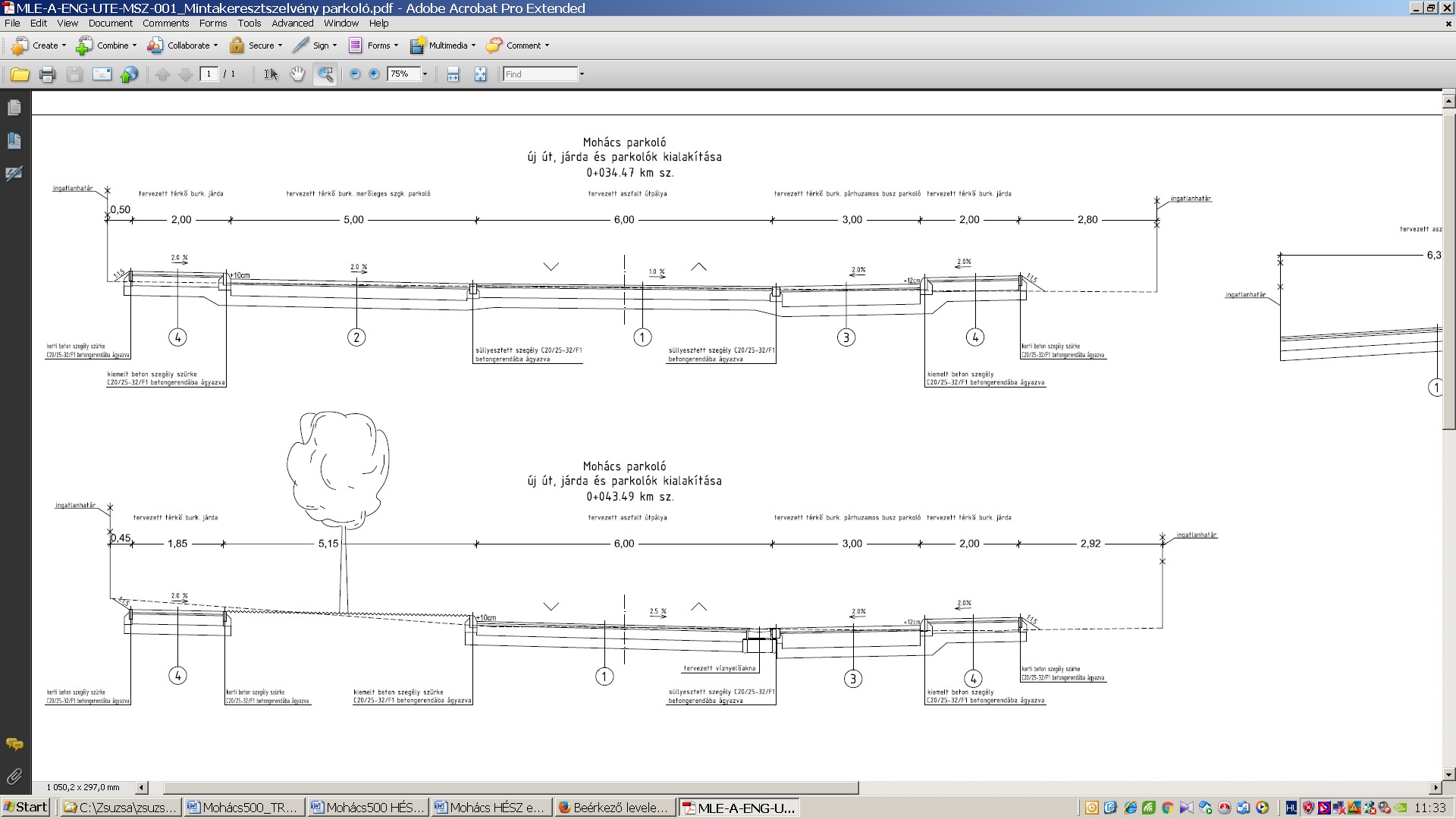
Task: Activate the Marquee Zoom tool
Action: (325, 74)
